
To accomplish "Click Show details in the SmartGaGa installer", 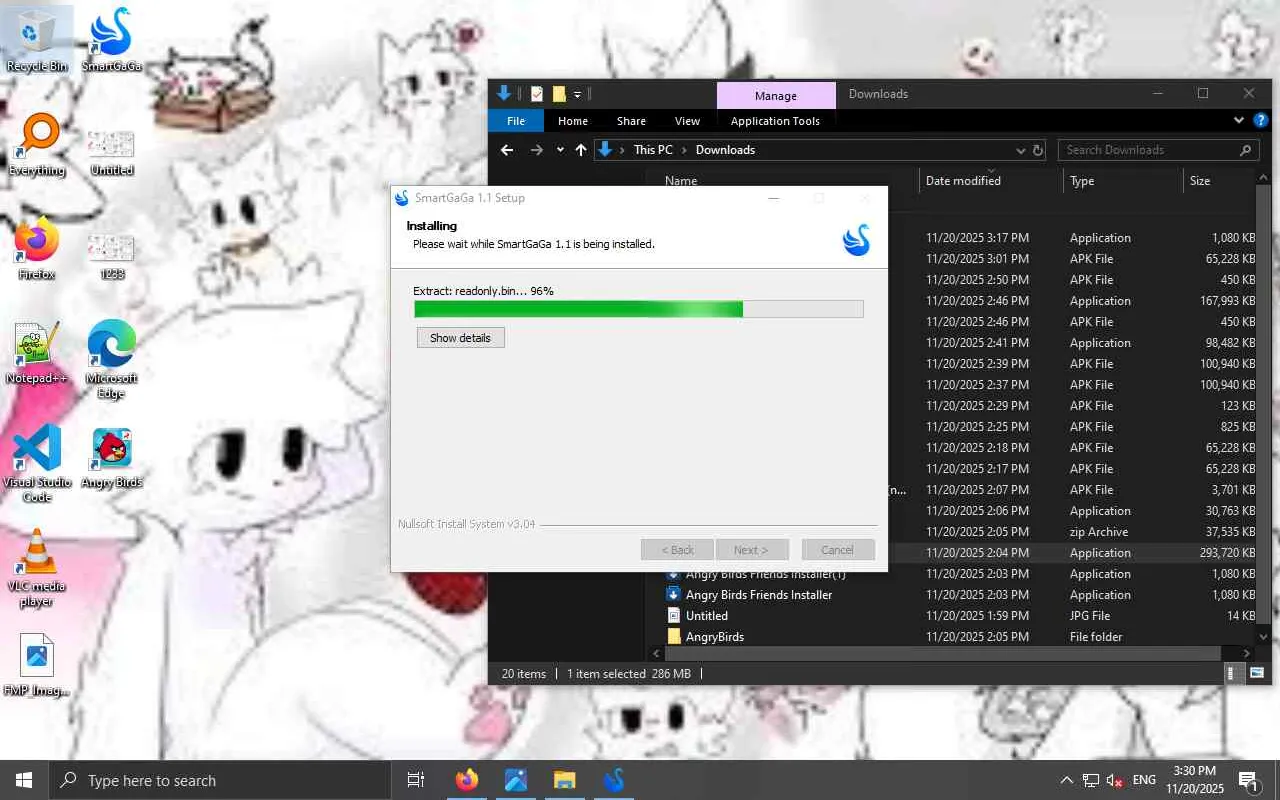I will tap(461, 338).
